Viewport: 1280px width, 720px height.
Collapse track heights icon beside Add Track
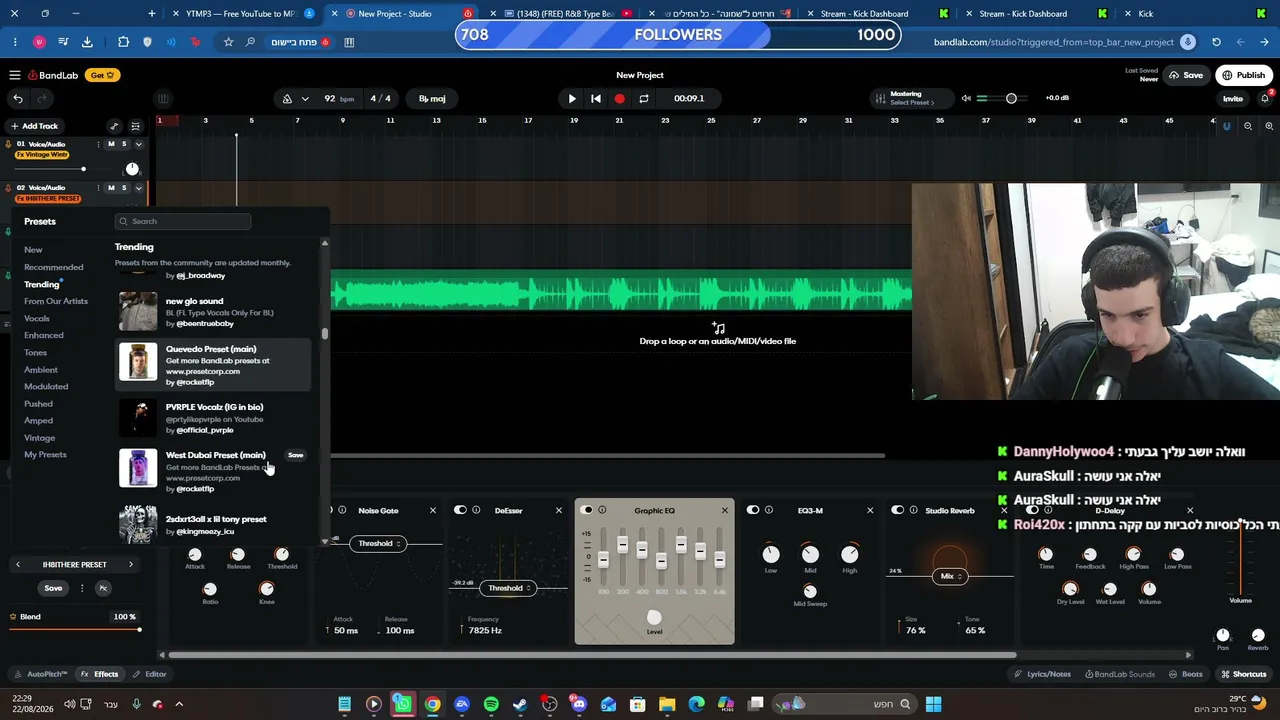(137, 126)
